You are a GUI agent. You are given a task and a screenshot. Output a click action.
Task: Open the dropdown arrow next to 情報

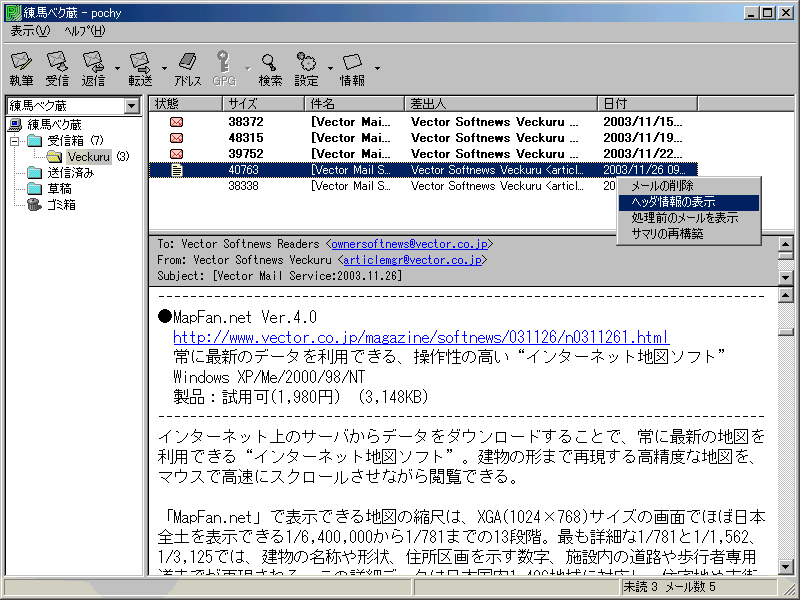tap(377, 68)
